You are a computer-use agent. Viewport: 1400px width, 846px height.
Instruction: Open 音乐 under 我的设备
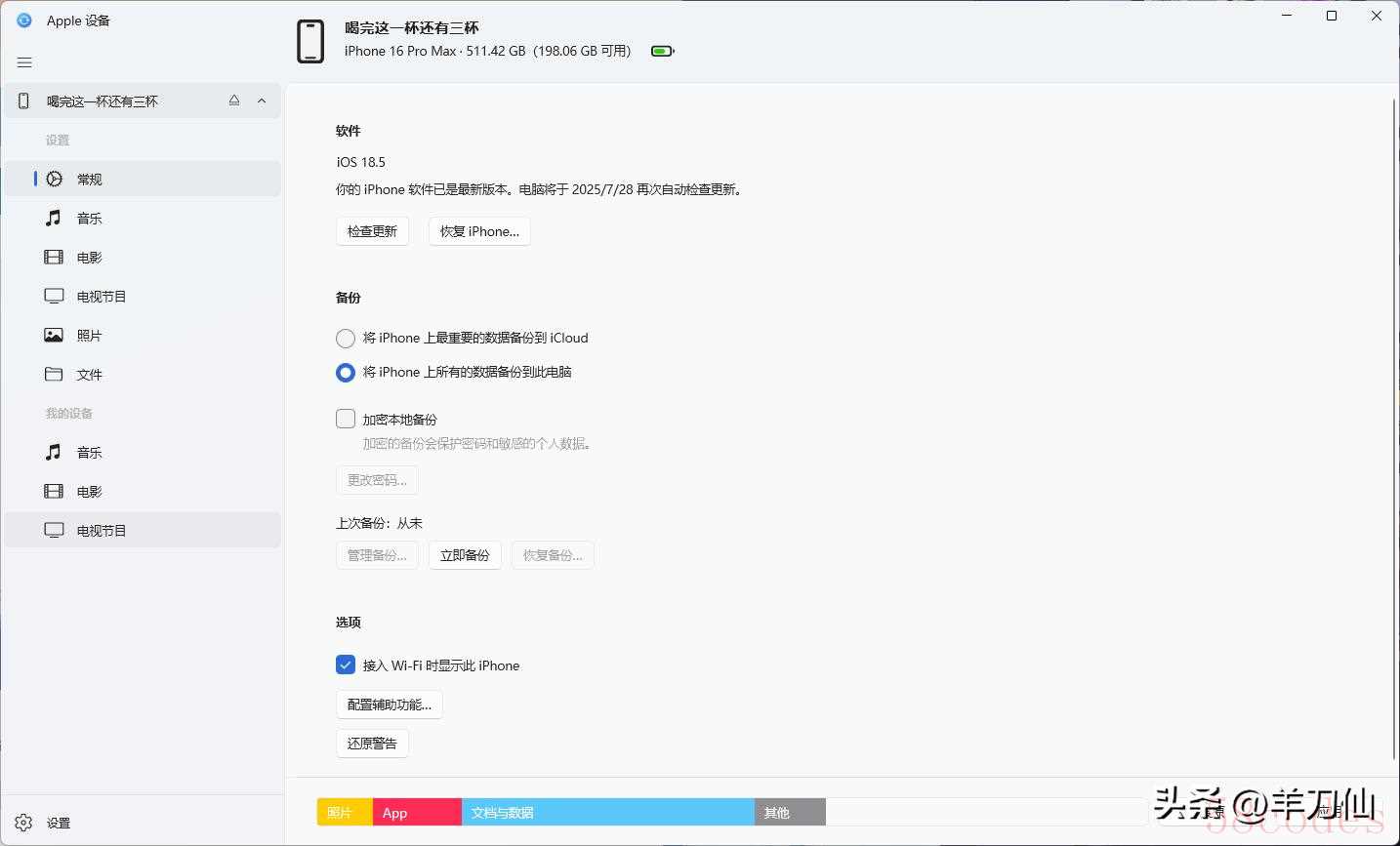[143, 452]
